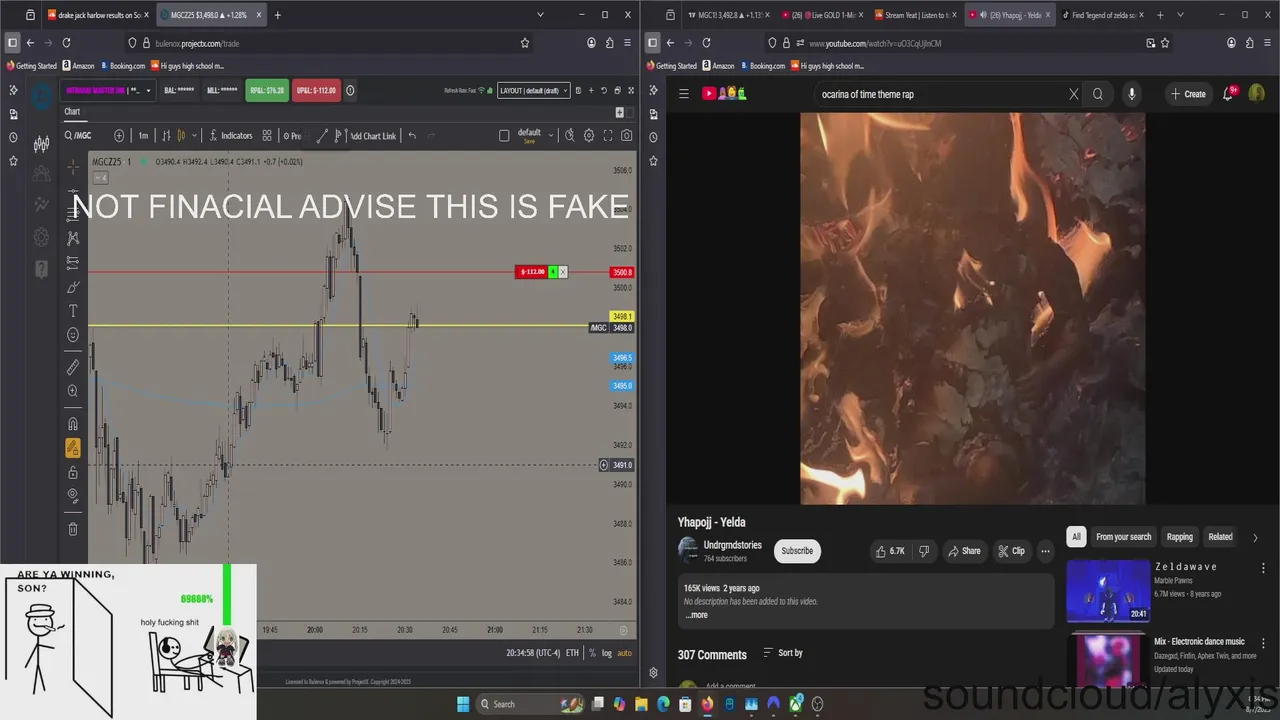The image size is (1280, 720).
Task: Open the chart layout grid icon
Action: [265, 135]
